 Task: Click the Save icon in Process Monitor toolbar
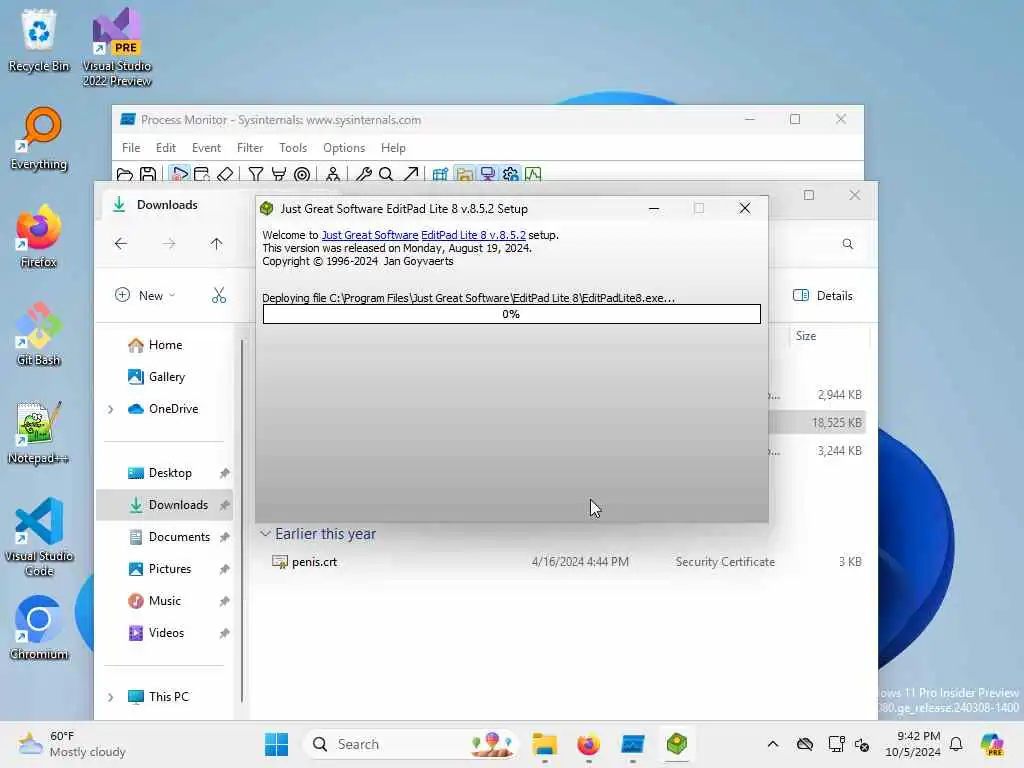tap(148, 174)
